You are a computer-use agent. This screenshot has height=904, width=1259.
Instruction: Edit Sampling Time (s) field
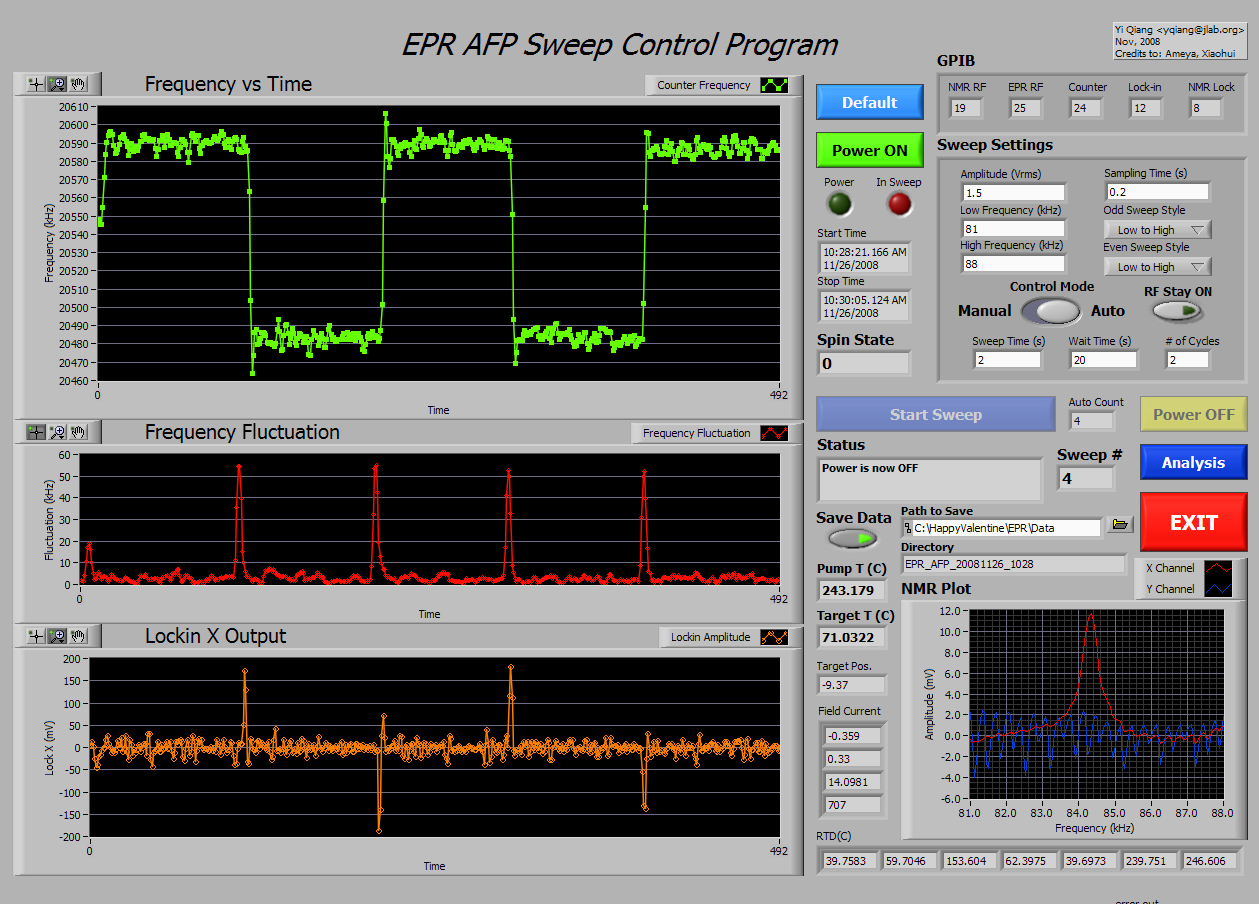(x=1156, y=192)
